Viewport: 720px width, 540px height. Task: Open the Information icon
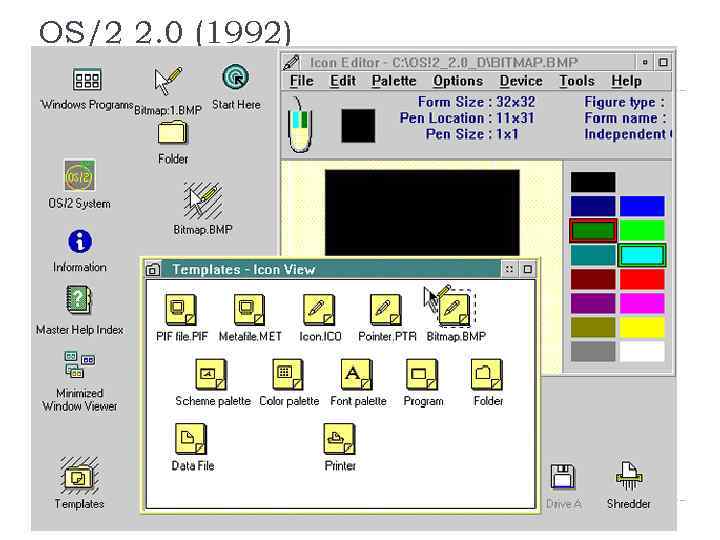point(80,242)
